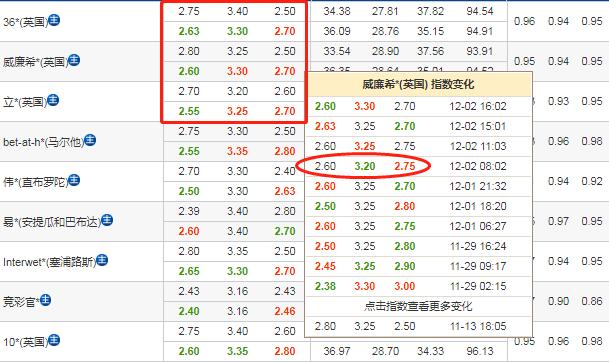Image resolution: width=609 pixels, height=362 pixels.
Task: Open bookmaker 竞彩官*
Action: click(x=21, y=302)
